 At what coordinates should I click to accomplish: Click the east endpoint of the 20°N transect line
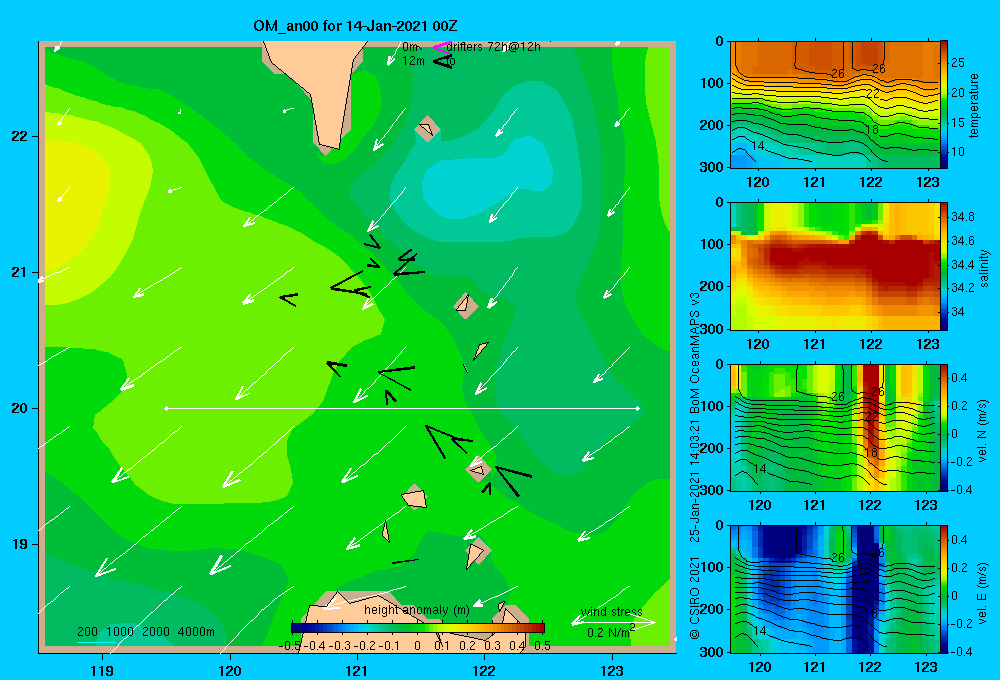(638, 408)
